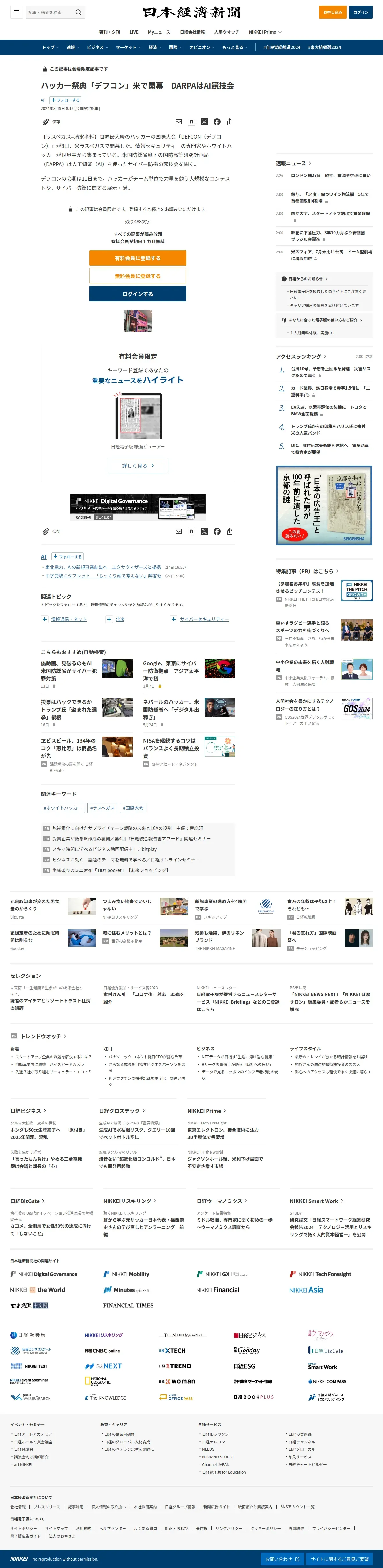Open 人事ウオッチ menu item

tap(227, 32)
